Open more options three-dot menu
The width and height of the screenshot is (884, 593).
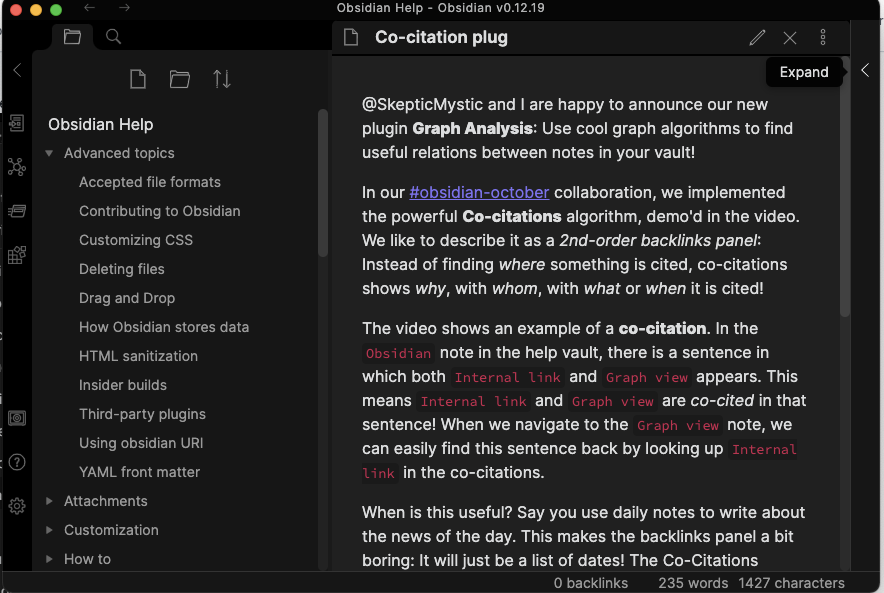pyautogui.click(x=823, y=37)
